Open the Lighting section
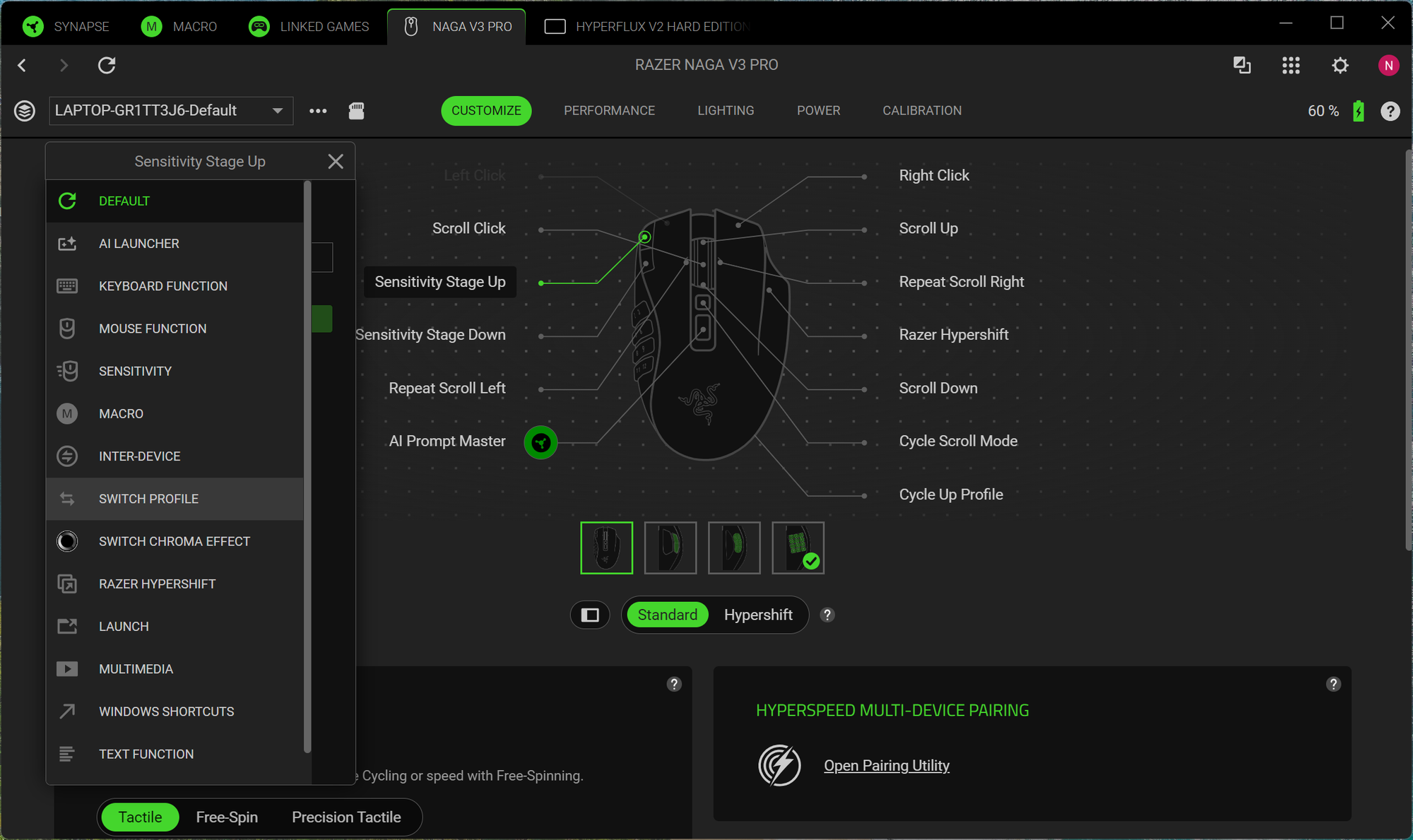The height and width of the screenshot is (840, 1413). tap(726, 111)
